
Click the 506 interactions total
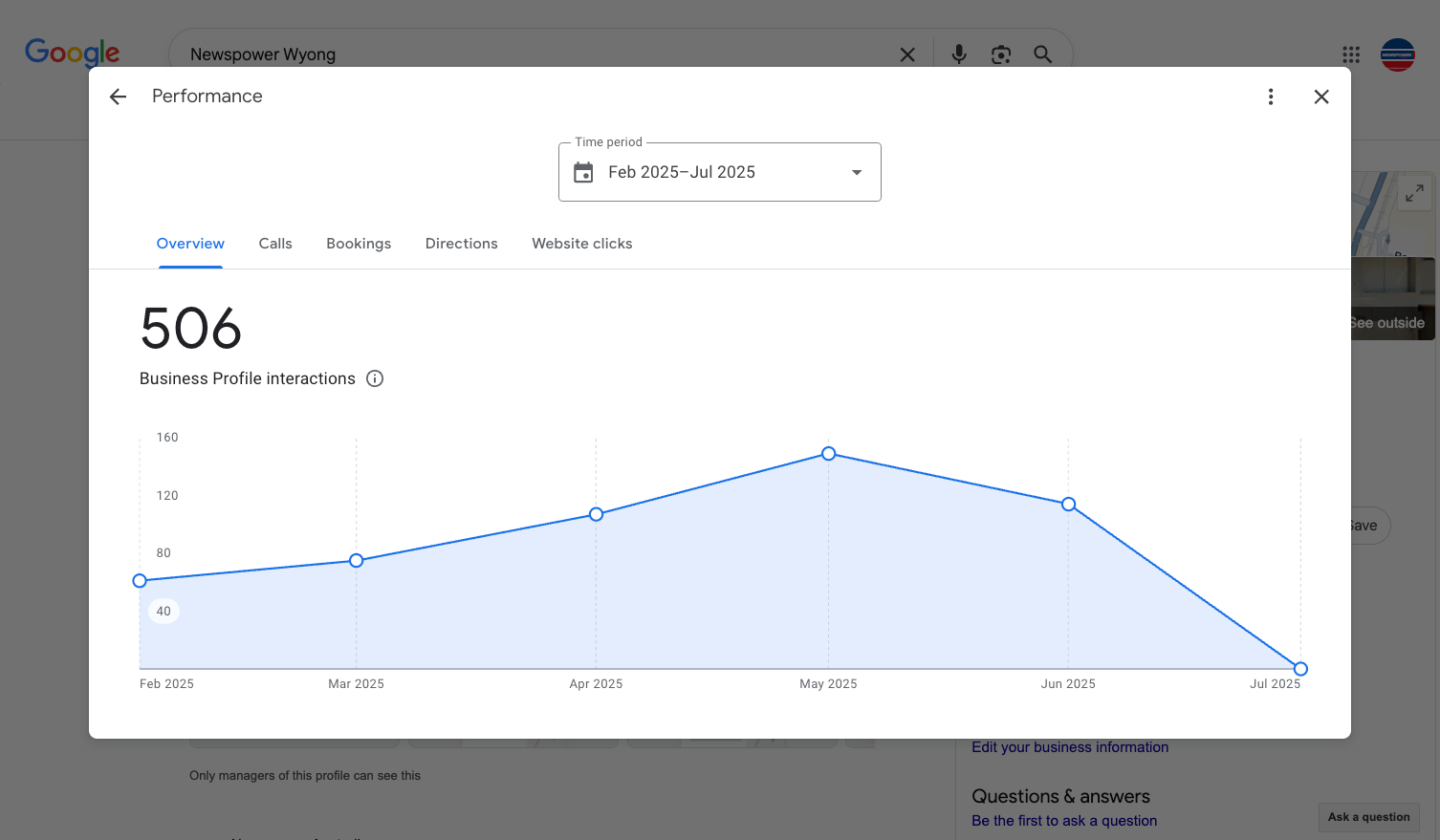coord(191,329)
